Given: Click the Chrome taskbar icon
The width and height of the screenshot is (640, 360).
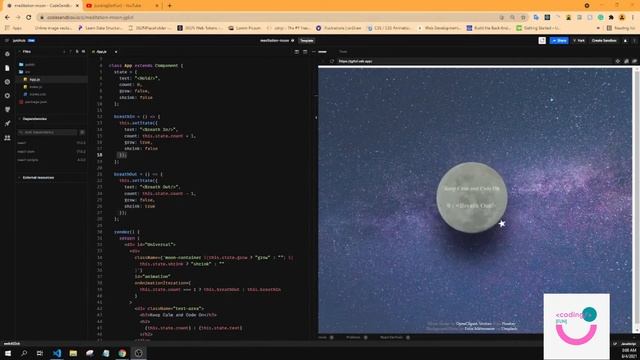Looking at the screenshot, I should click(x=122, y=353).
